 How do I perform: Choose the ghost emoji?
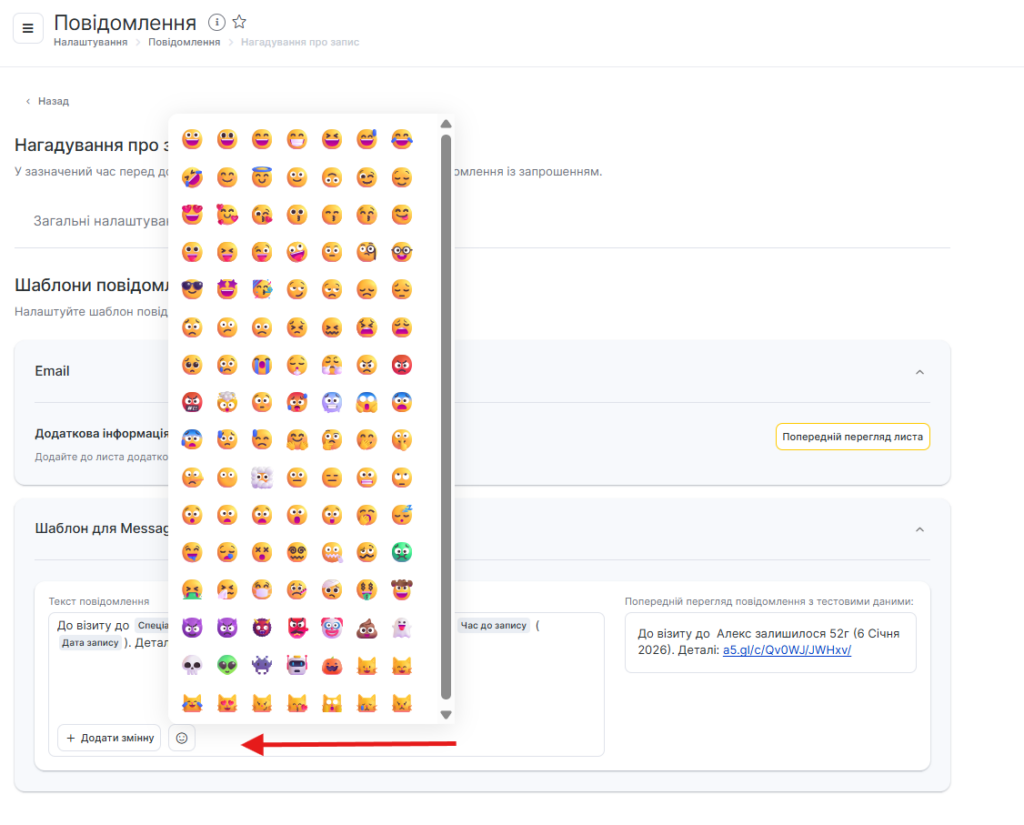click(402, 628)
